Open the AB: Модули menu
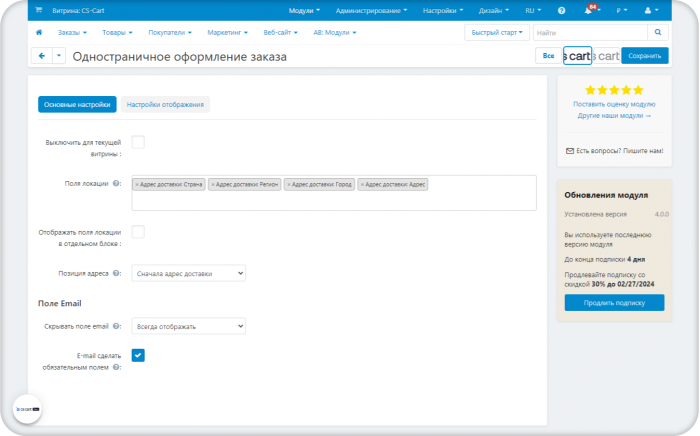Viewport: 700px width, 436px height. pos(334,32)
